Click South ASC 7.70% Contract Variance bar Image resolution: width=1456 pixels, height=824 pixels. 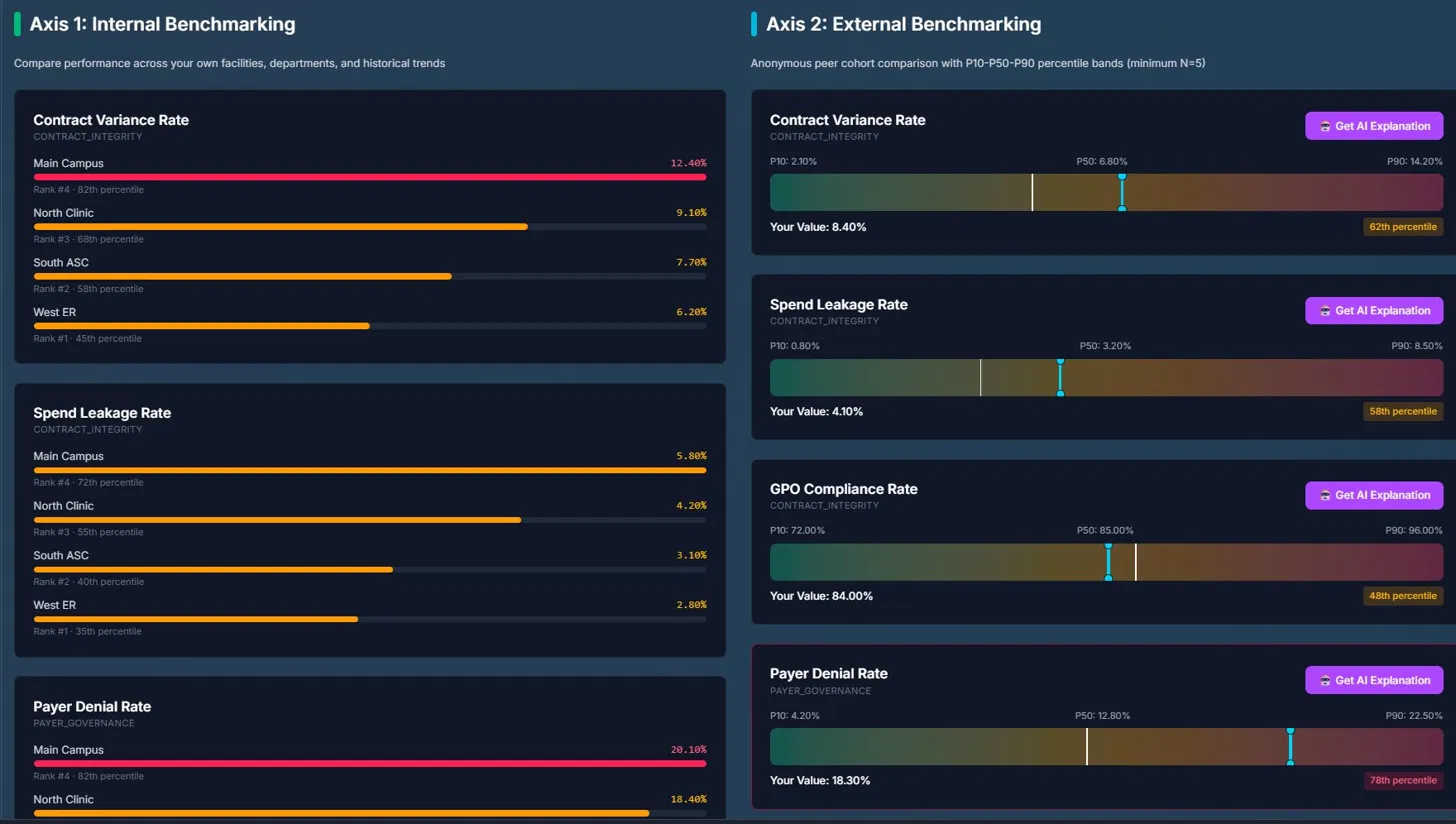(370, 276)
